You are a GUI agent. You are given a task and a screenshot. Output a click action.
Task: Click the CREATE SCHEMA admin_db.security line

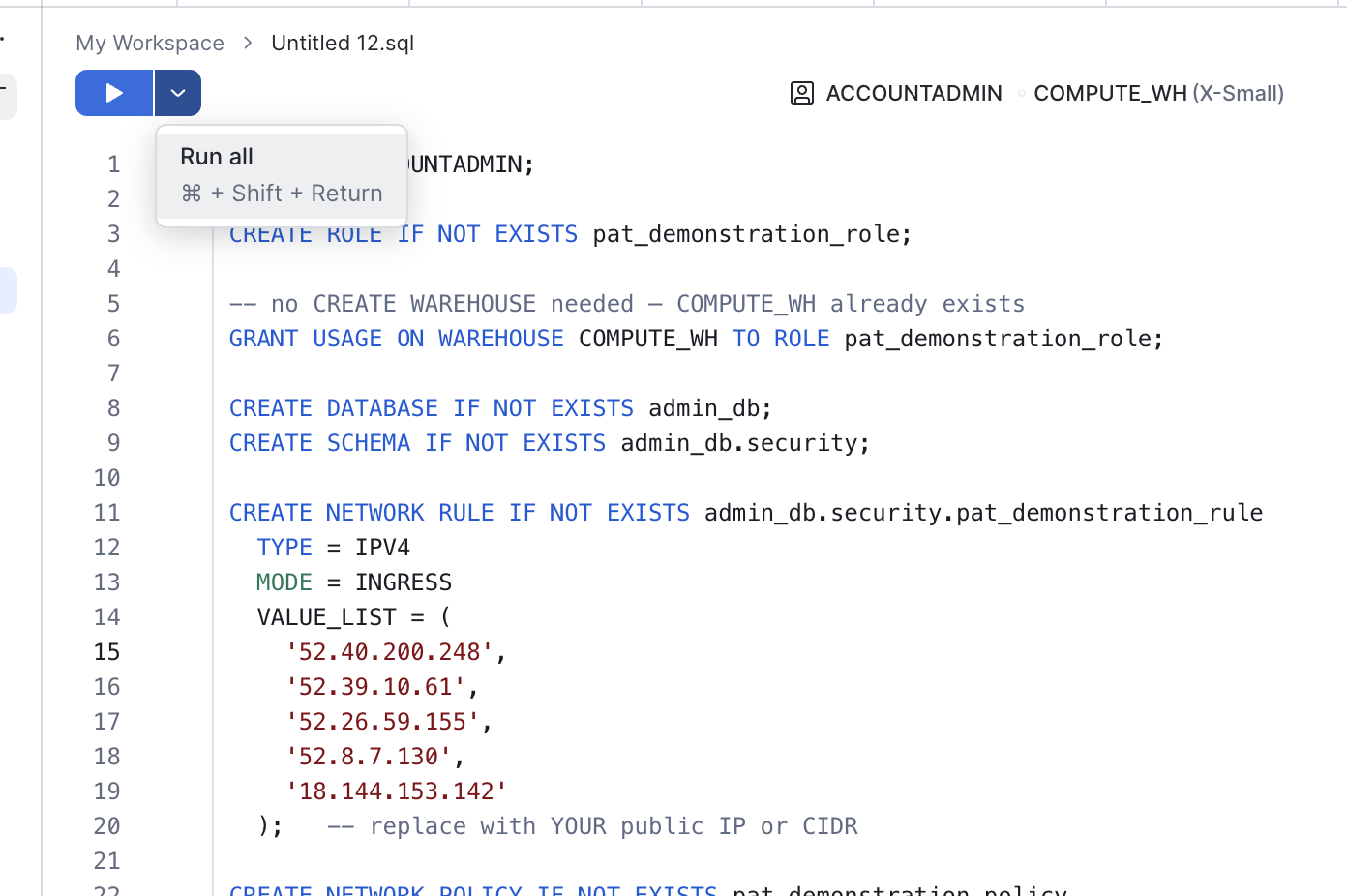[550, 443]
